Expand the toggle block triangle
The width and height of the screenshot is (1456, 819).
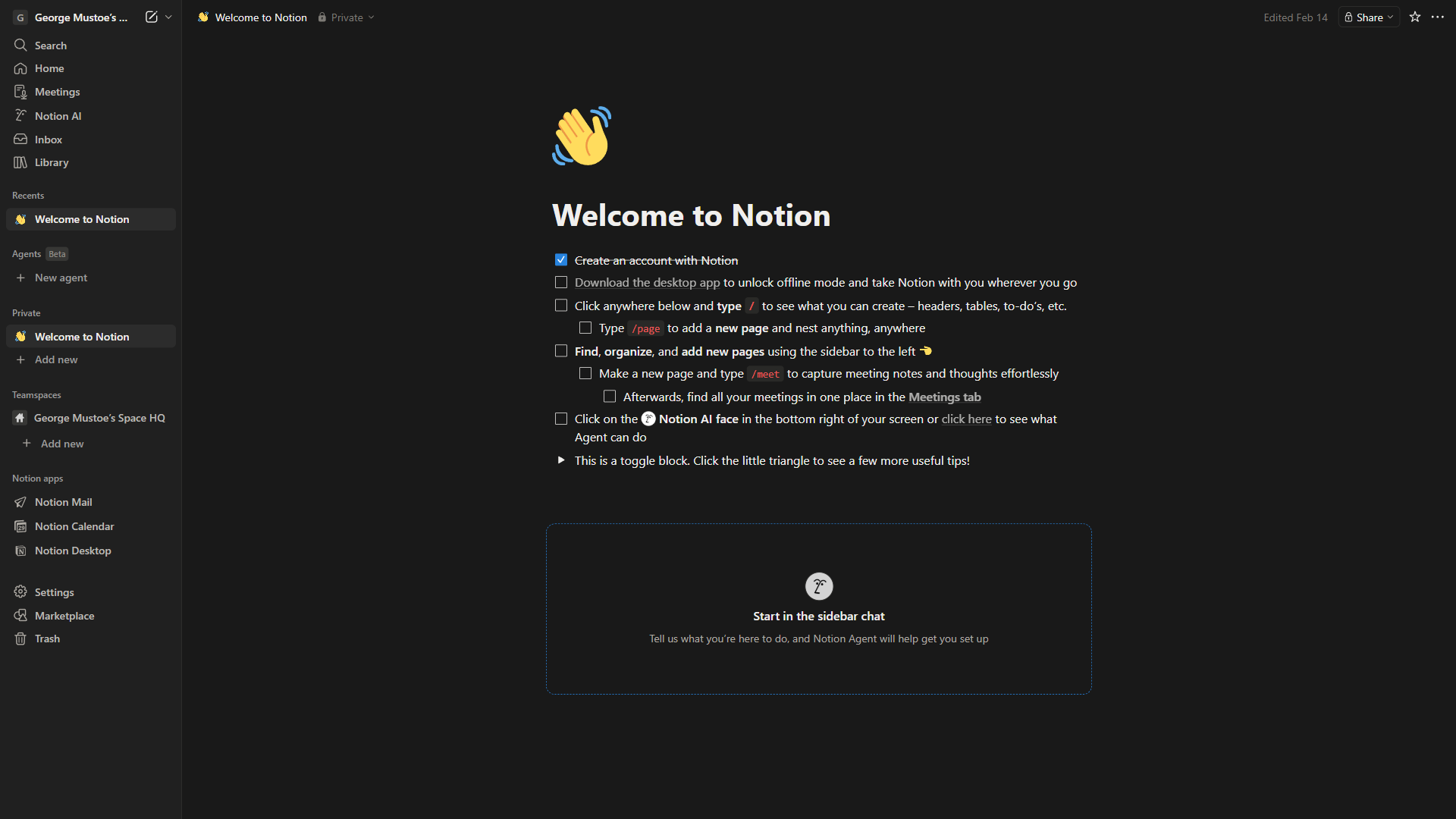(561, 460)
